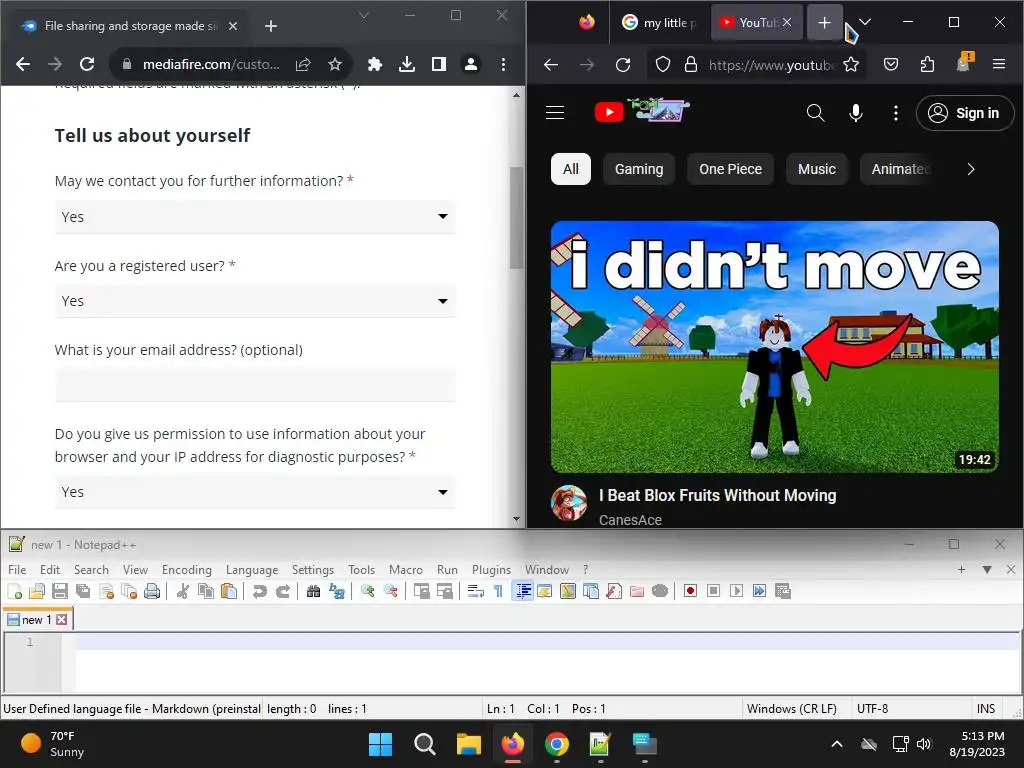
Task: Open YouTube settings three-dot menu
Action: click(x=895, y=113)
